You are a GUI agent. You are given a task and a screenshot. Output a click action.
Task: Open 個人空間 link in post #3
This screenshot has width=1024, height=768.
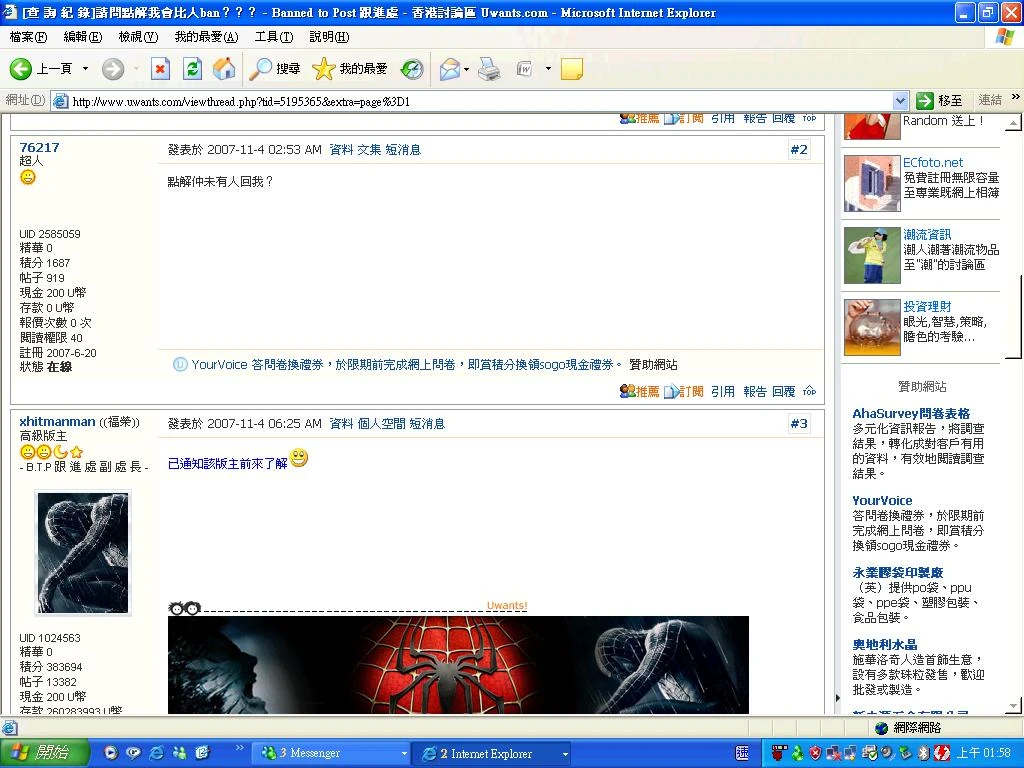381,424
